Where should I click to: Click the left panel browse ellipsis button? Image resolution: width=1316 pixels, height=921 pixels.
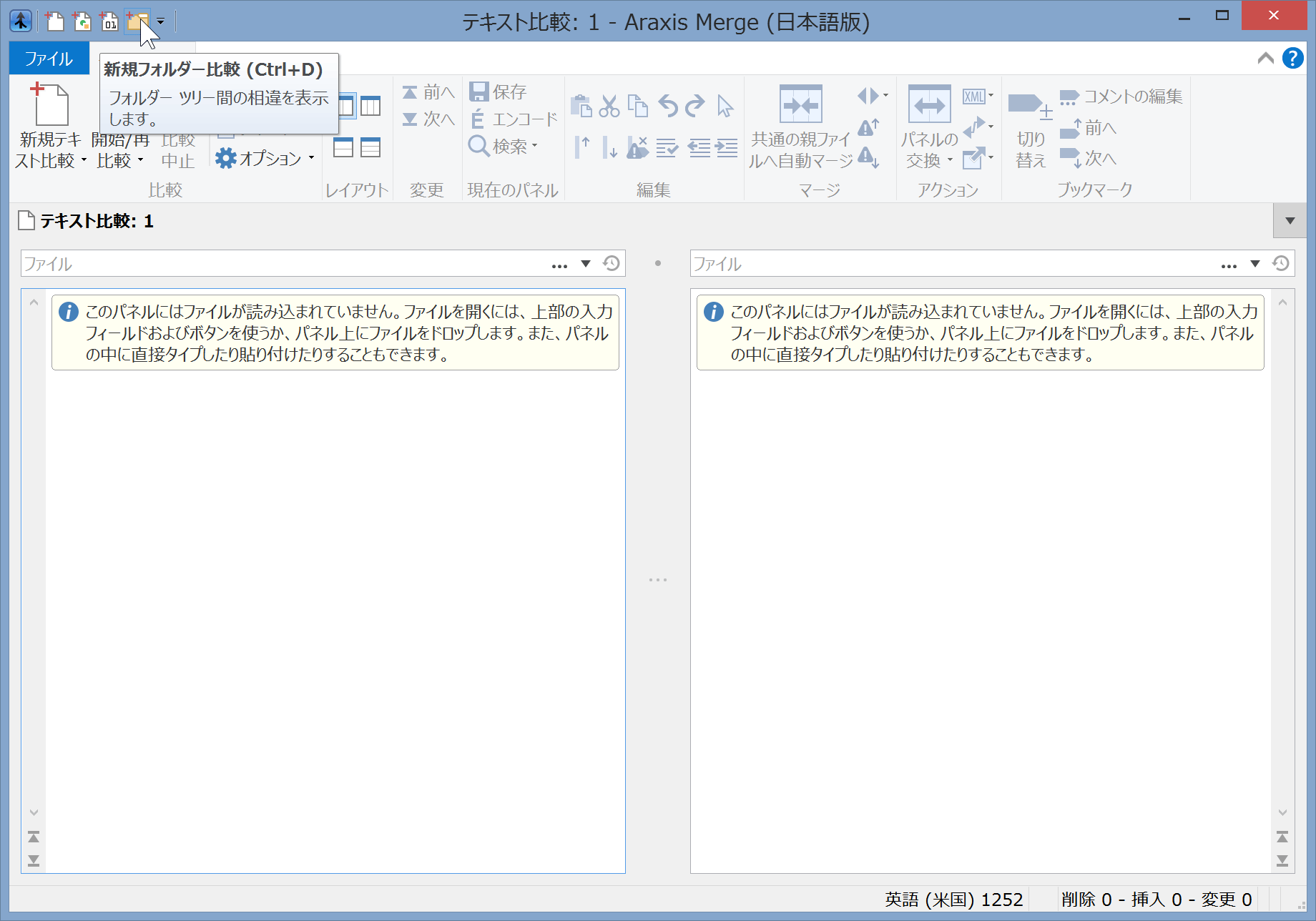coord(559,265)
